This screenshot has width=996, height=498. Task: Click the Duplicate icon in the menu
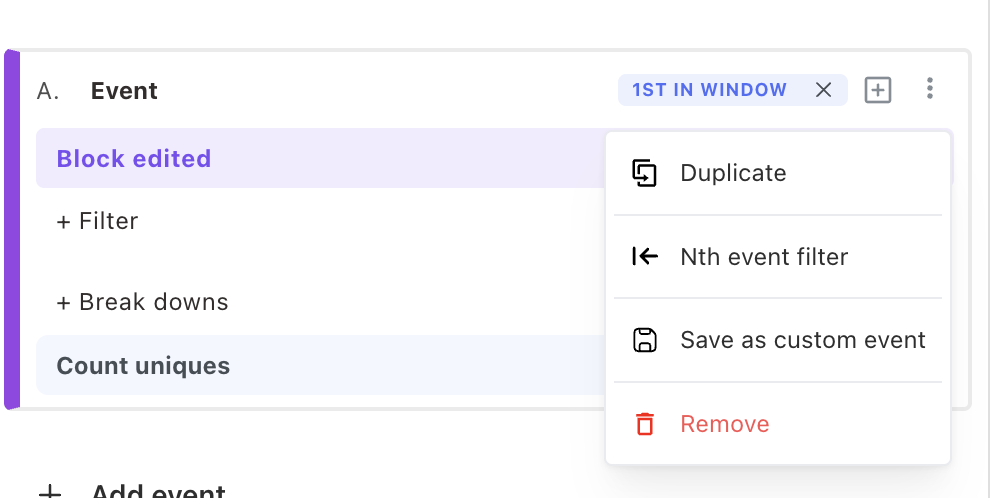(x=645, y=173)
